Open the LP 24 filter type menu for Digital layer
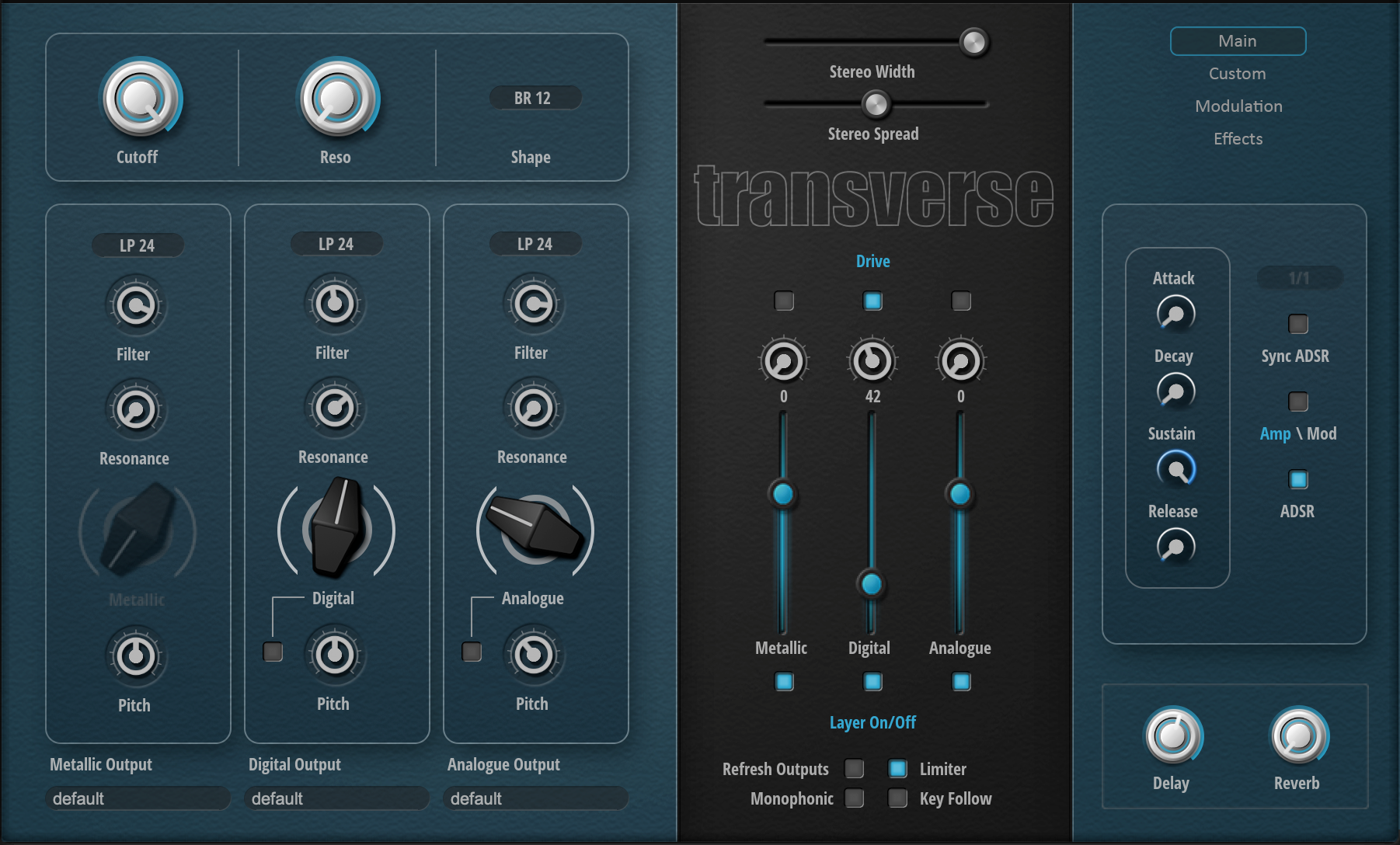Screen dimensions: 1400x845 336,243
